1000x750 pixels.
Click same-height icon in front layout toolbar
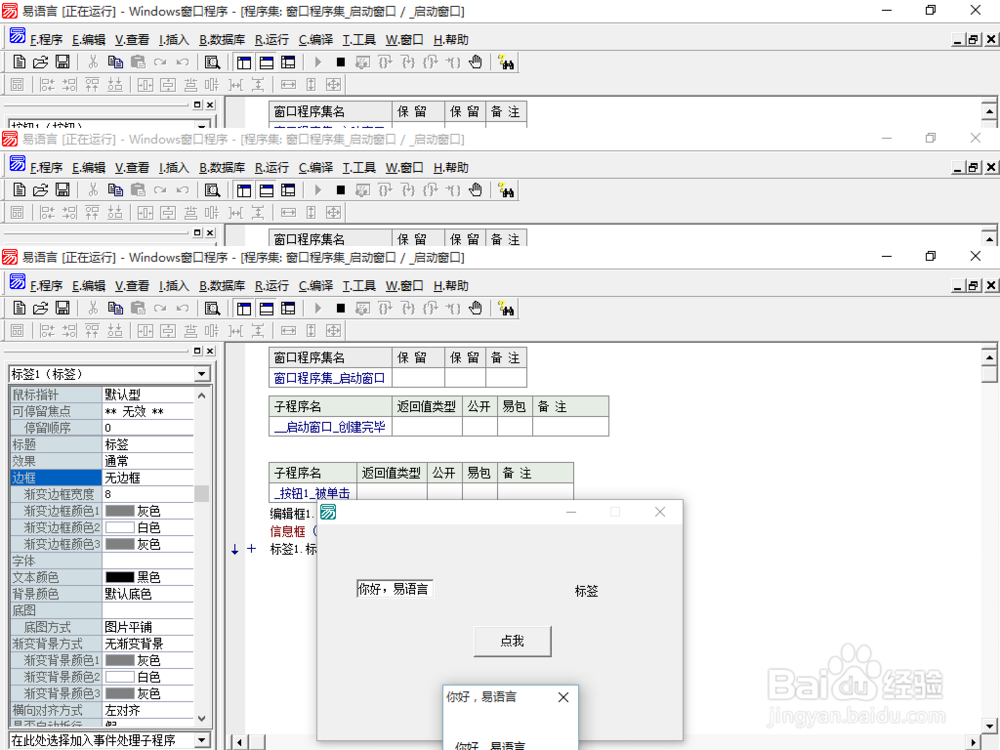point(311,331)
